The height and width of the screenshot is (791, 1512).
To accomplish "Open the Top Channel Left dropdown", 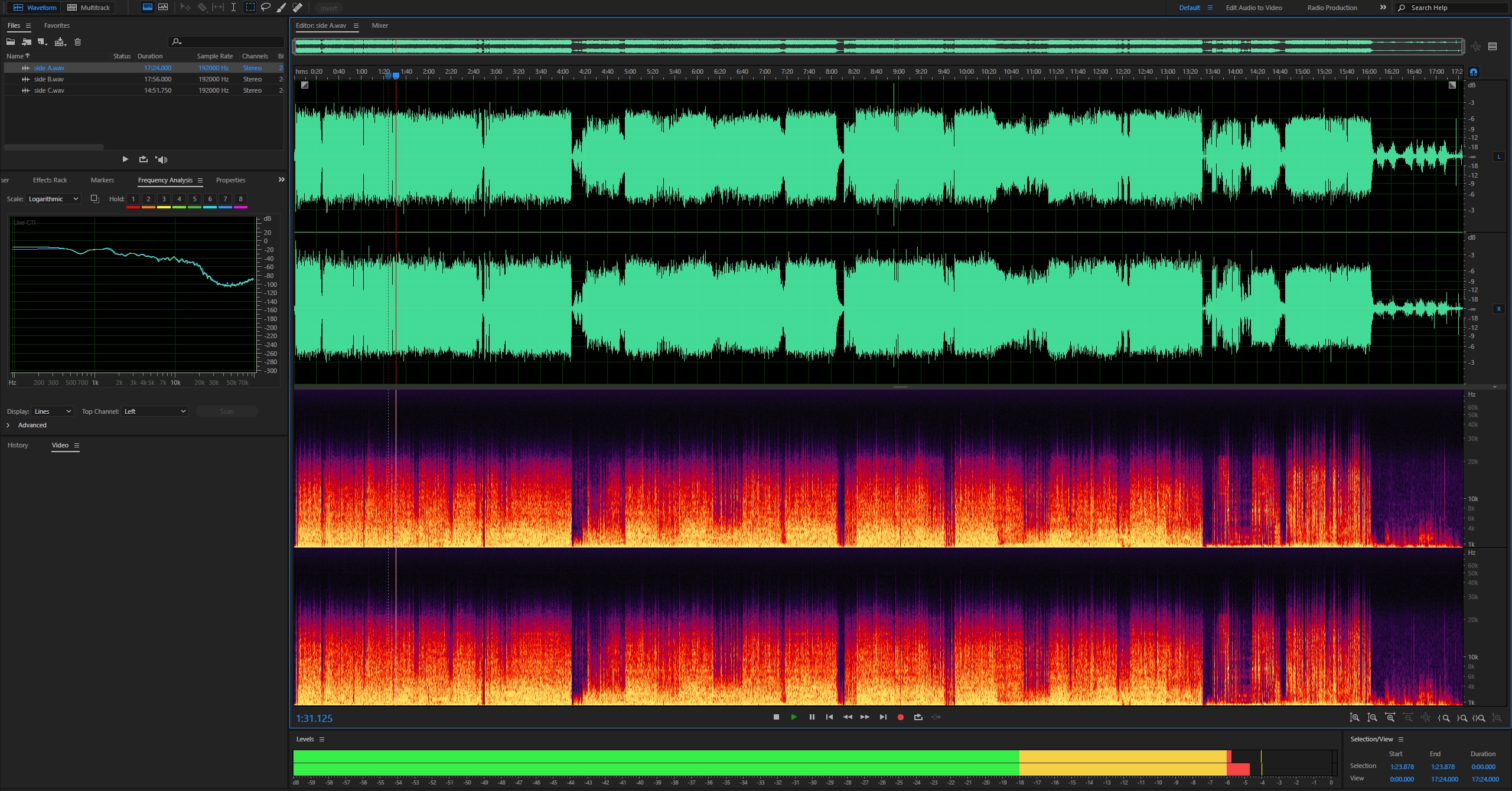I will pos(155,411).
